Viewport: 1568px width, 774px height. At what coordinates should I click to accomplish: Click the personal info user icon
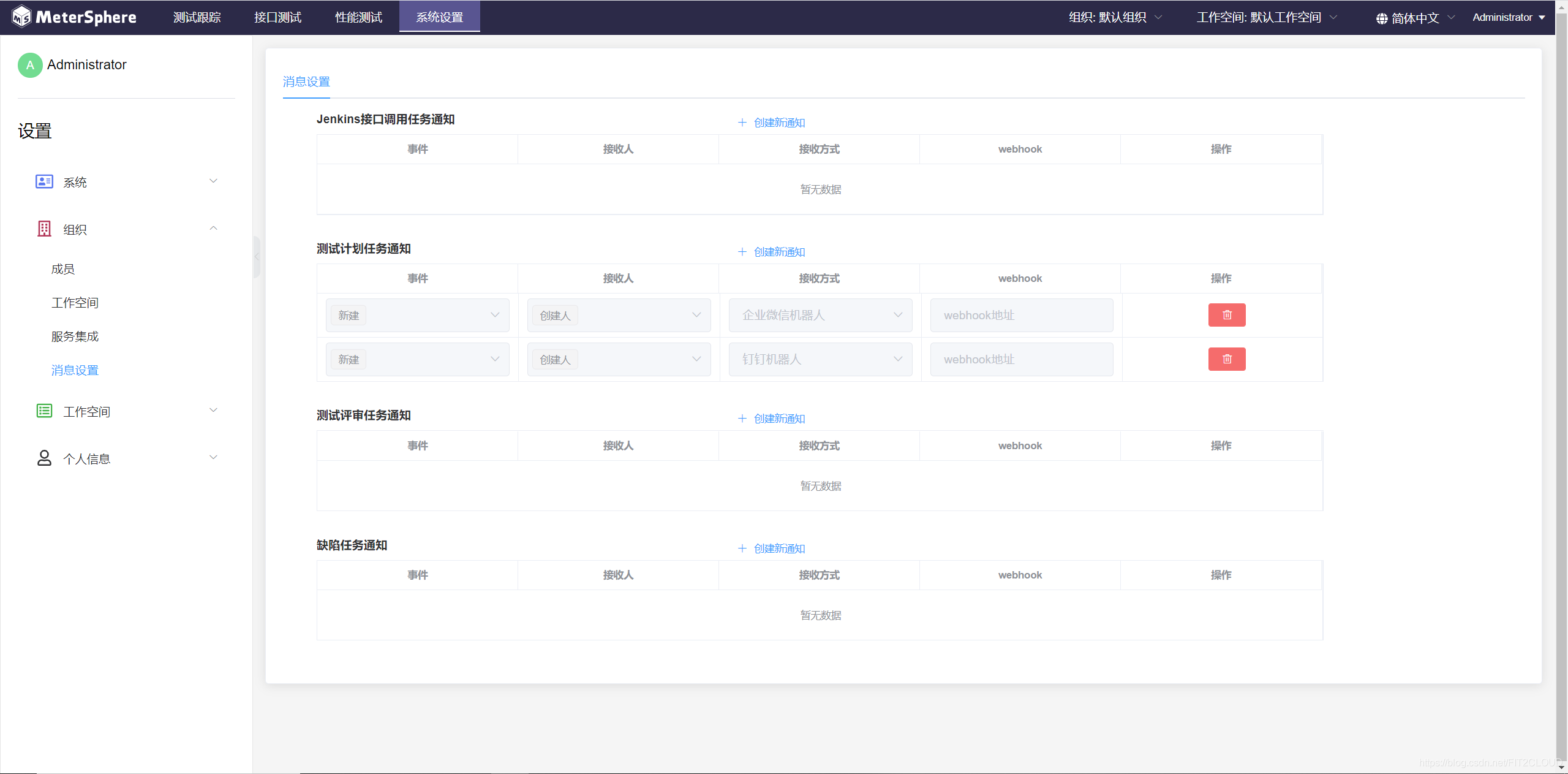[44, 458]
